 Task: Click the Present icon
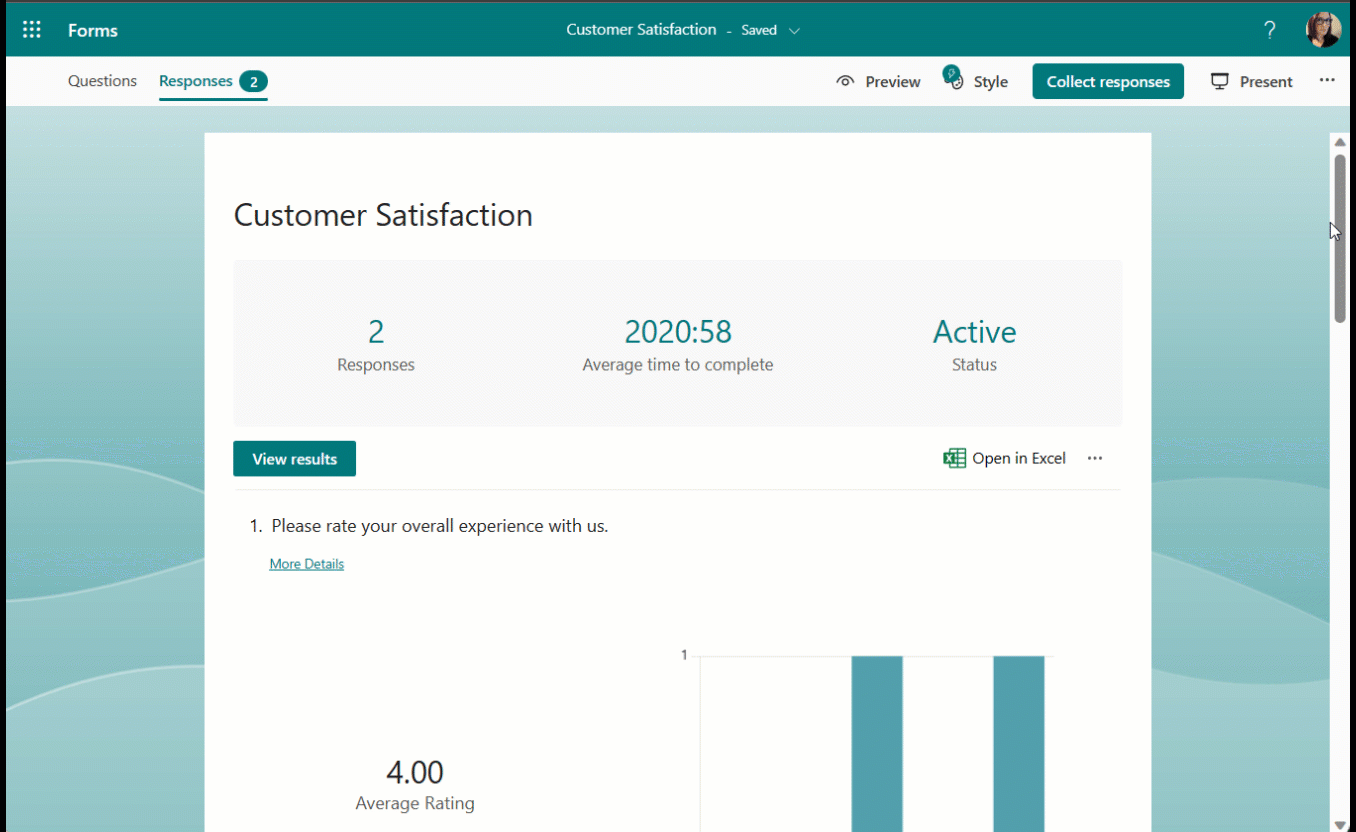point(1220,81)
